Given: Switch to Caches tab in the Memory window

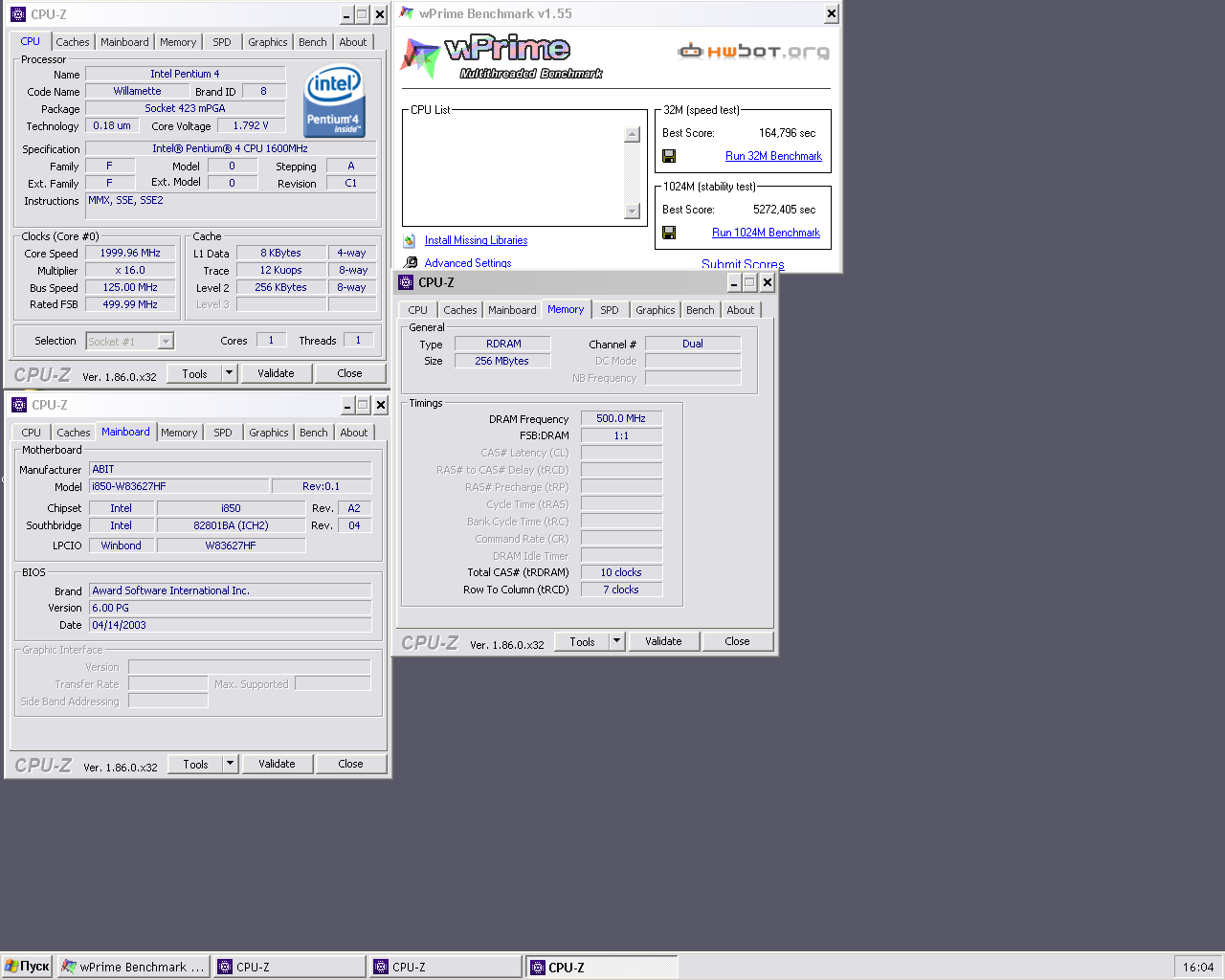Looking at the screenshot, I should coord(460,310).
